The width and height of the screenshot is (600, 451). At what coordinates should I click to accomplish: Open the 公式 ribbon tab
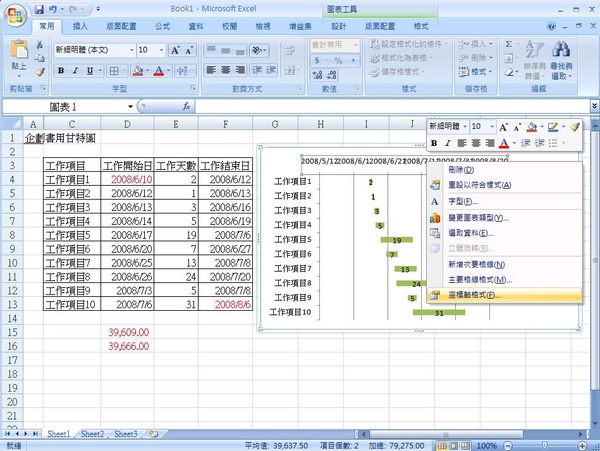point(162,26)
